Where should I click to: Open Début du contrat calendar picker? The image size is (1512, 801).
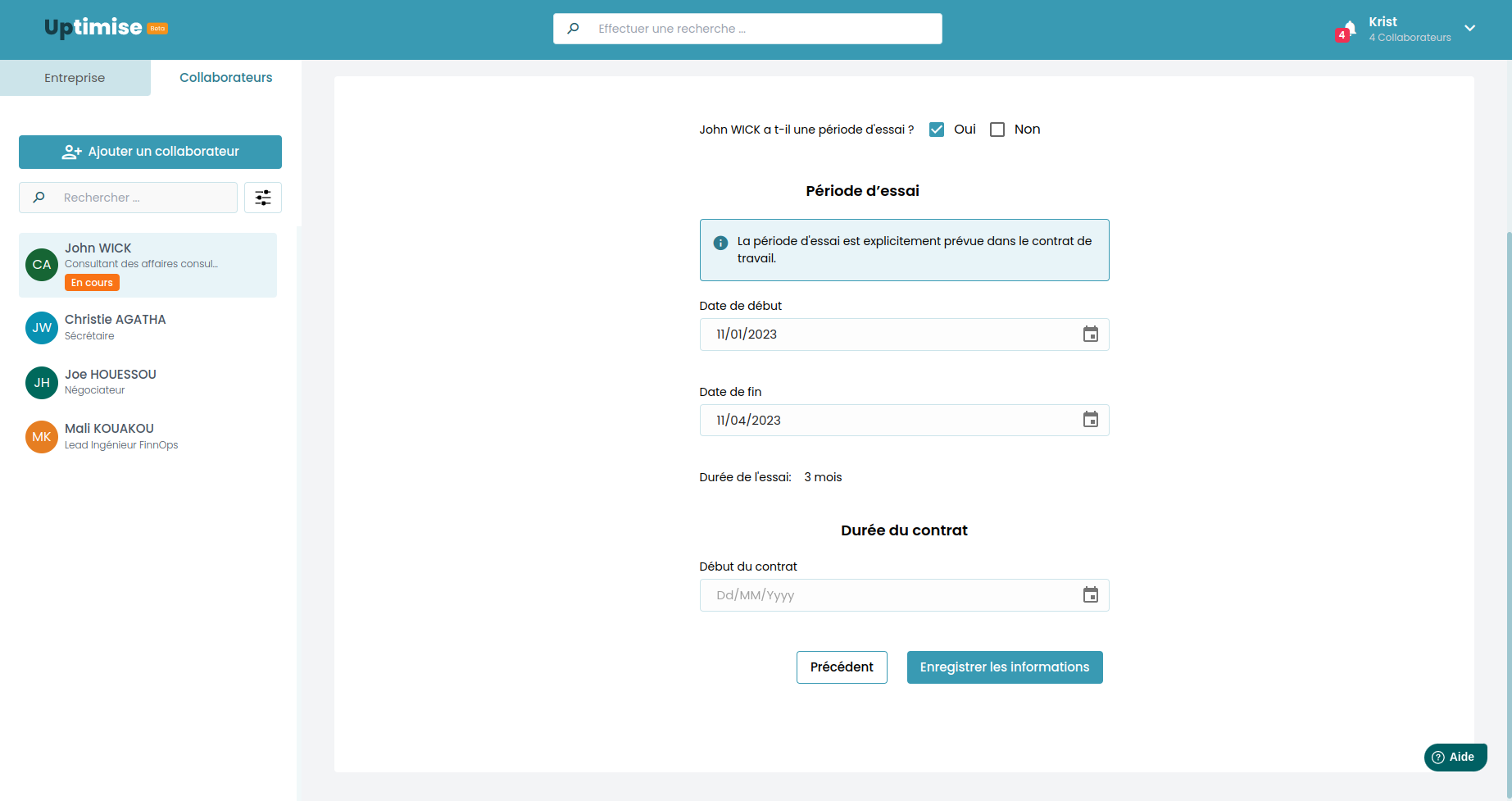1091,595
